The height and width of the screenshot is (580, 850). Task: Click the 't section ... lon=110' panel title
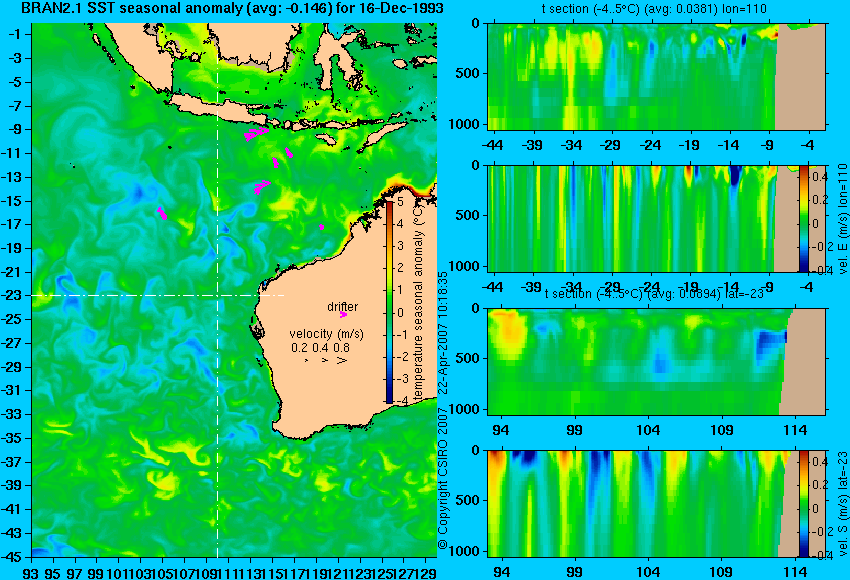point(654,9)
